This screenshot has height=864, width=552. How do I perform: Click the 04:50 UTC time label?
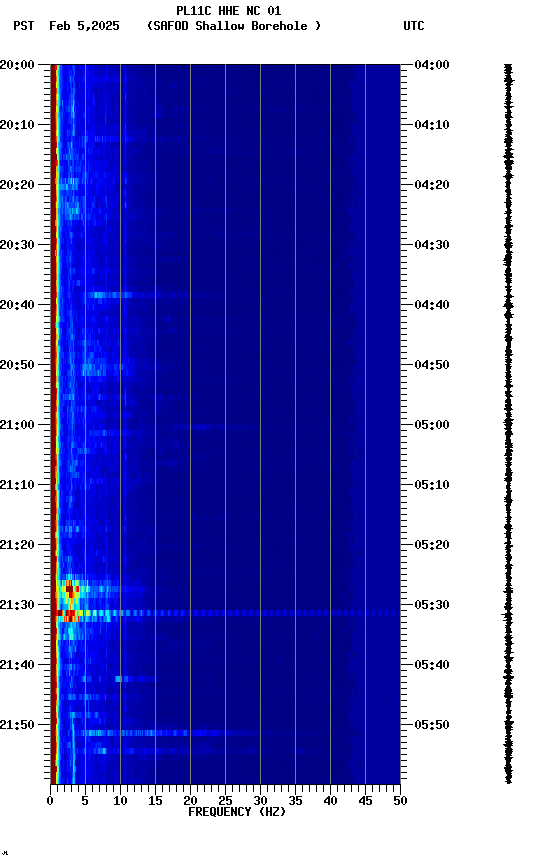coord(432,365)
